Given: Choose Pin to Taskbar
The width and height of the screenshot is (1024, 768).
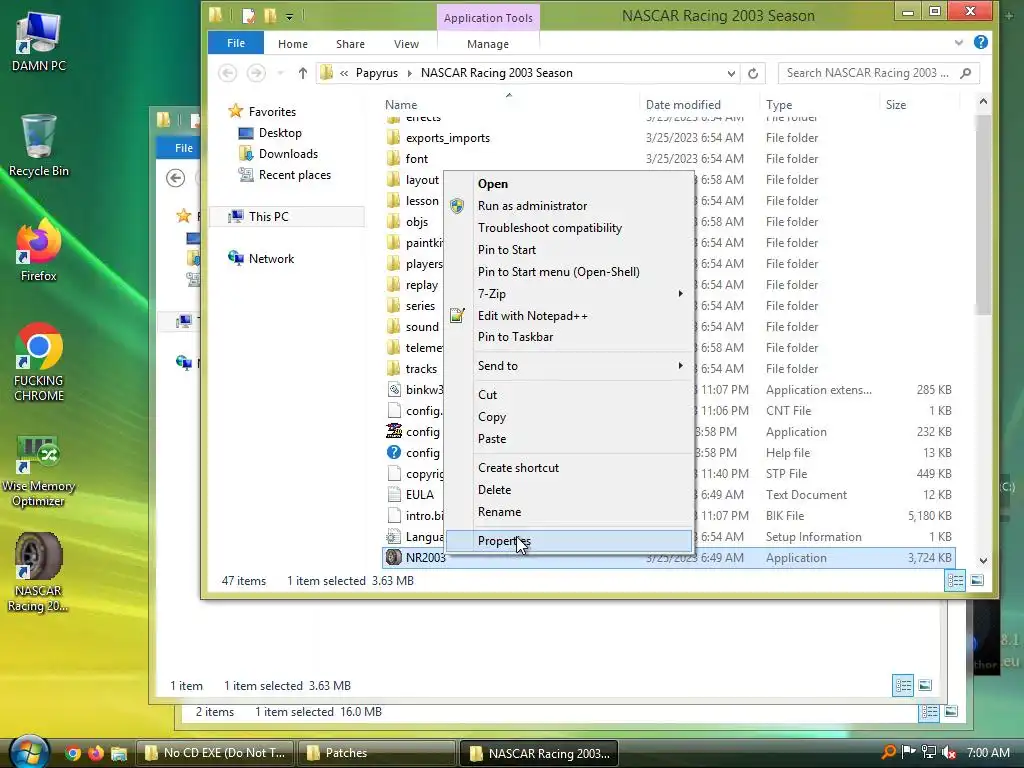Looking at the screenshot, I should tap(515, 337).
